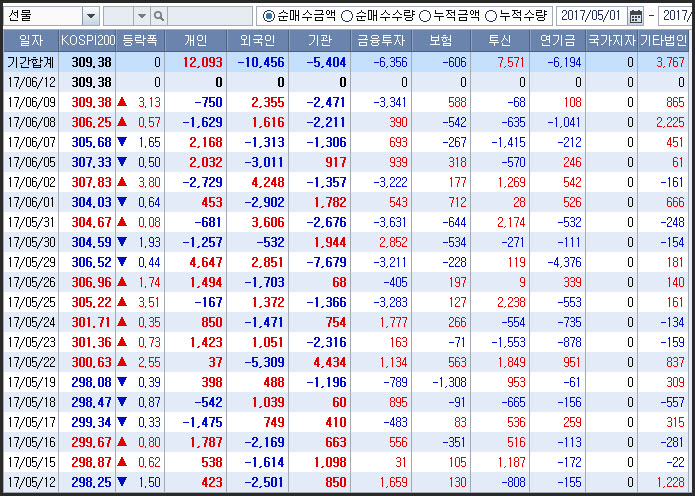This screenshot has width=695, height=496.
Task: Click the up arrow in 17/05/25 row
Action: (122, 302)
